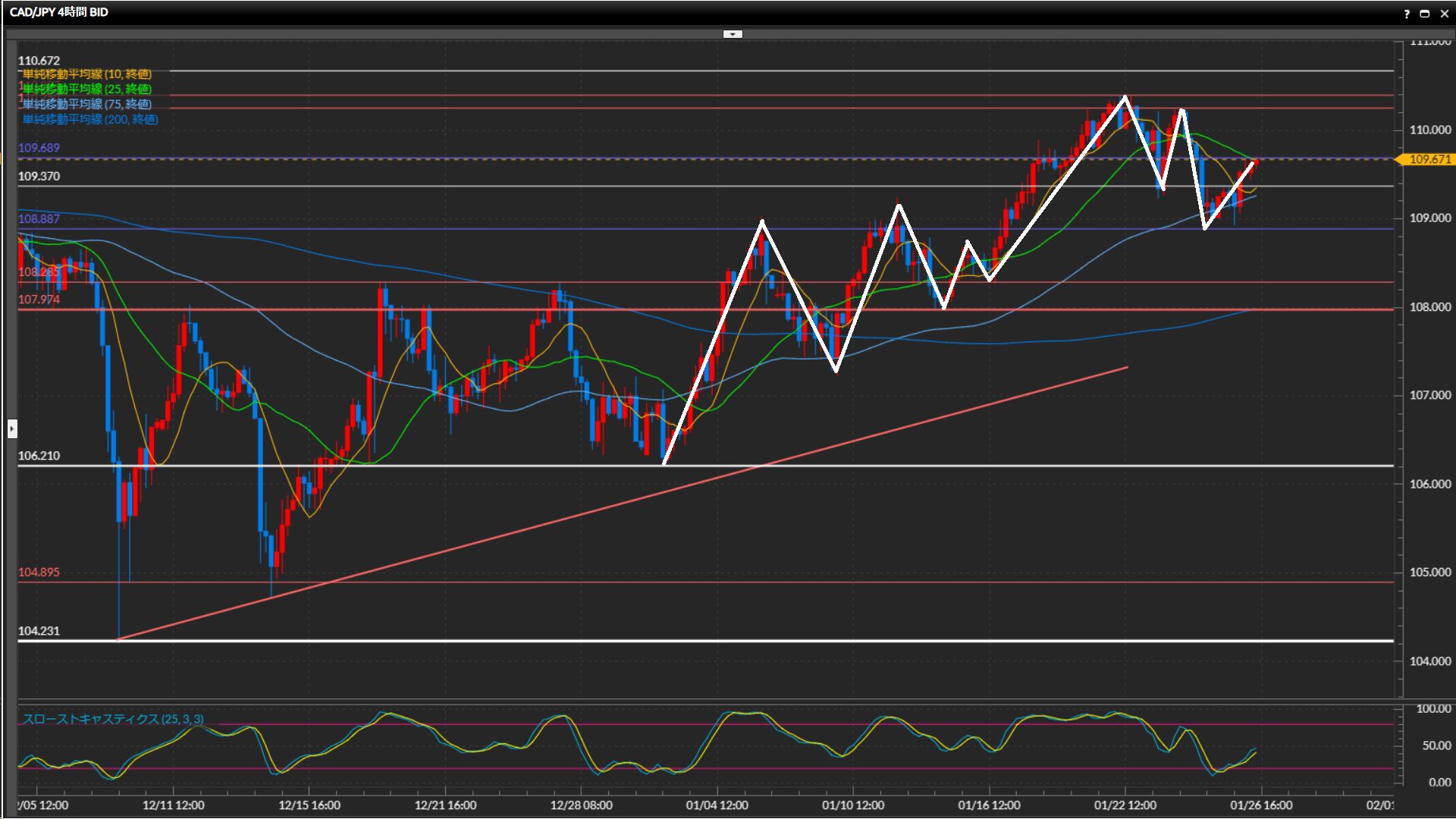Screen dimensions: 1456x819
Task: Select the 75-period moving average label
Action: [x=86, y=105]
